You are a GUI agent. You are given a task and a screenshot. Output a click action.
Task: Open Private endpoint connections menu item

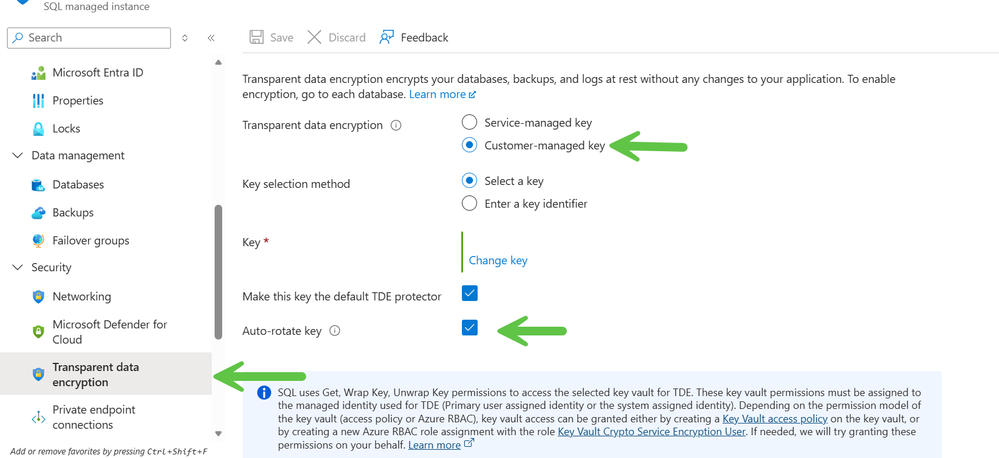tap(106, 417)
